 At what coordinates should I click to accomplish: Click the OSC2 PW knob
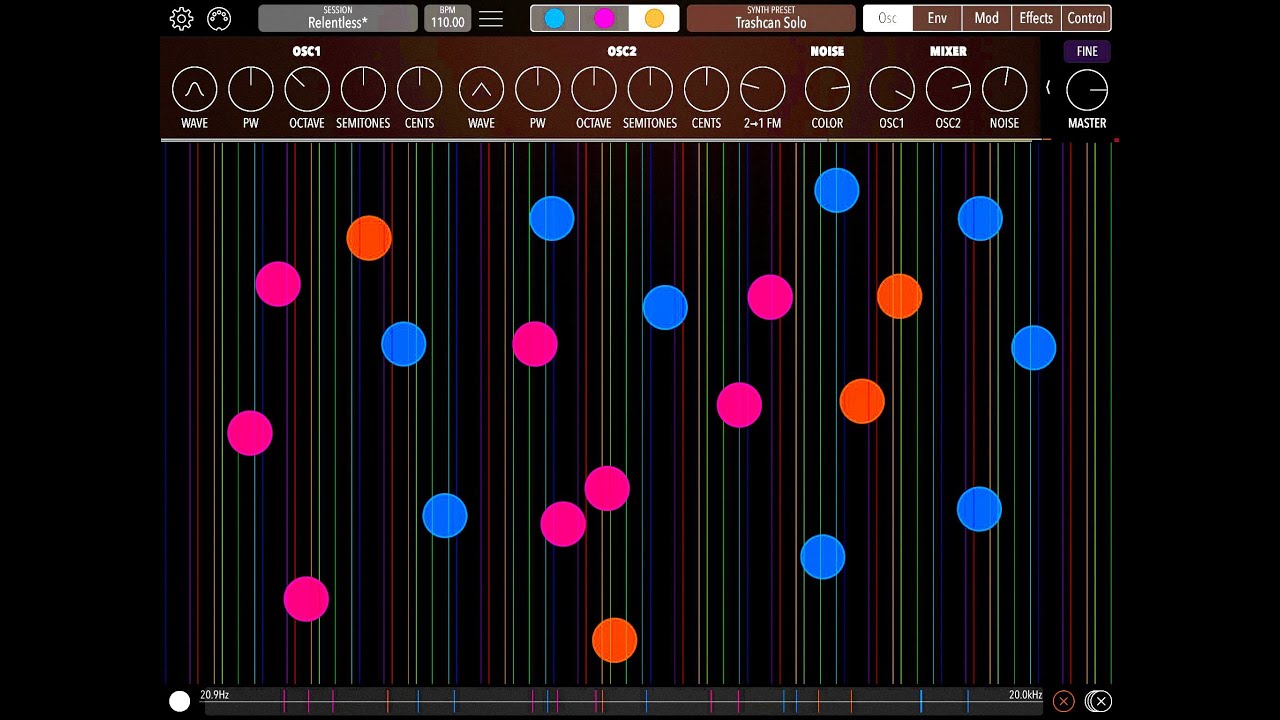(x=537, y=90)
